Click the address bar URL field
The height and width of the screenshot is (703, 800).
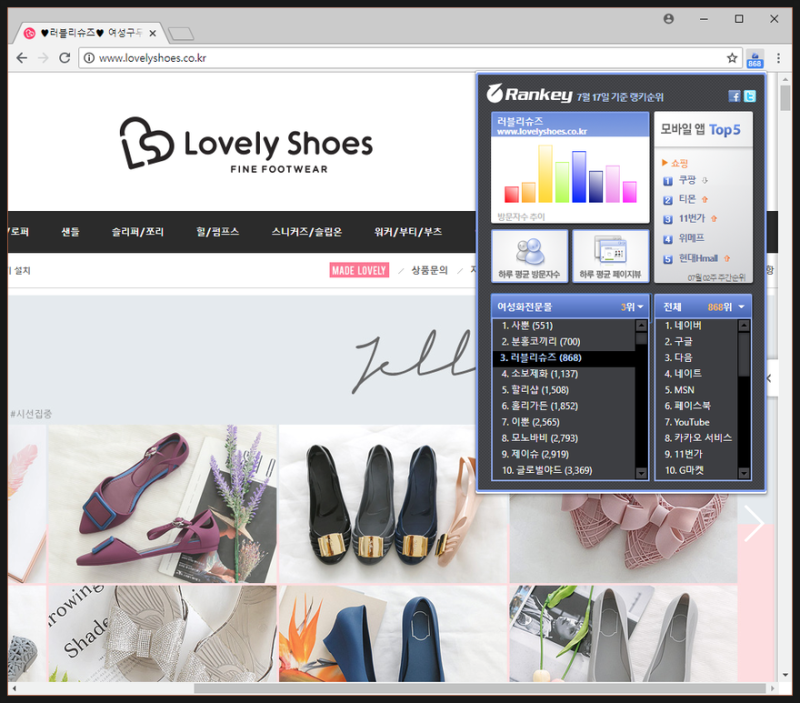[408, 58]
